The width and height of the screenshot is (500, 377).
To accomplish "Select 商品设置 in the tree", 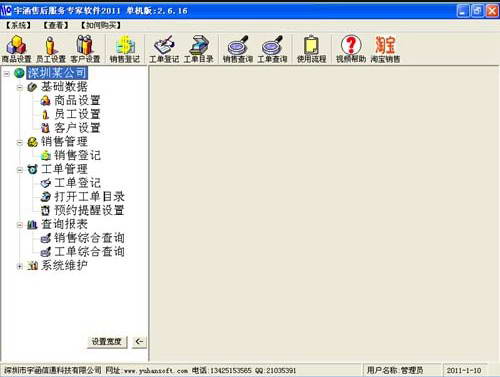I will tap(77, 100).
